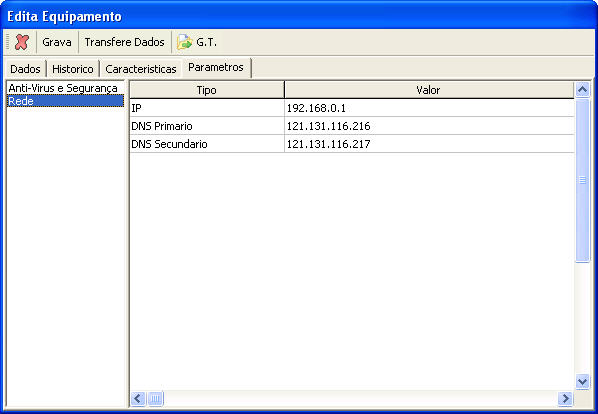Click the vertical scrollbar up arrow
The height and width of the screenshot is (414, 598).
pos(582,90)
